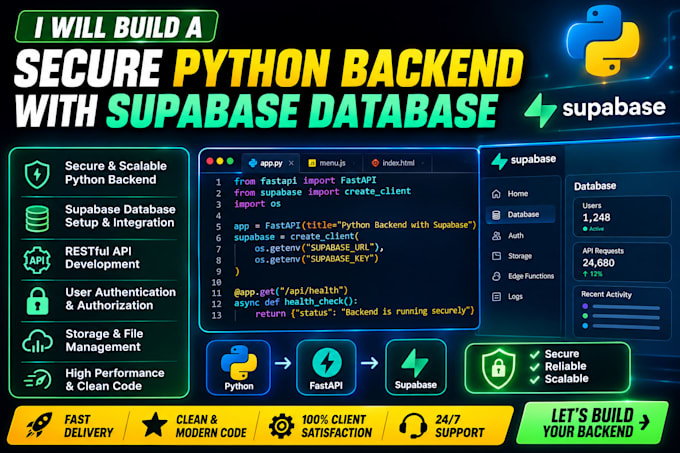Click the I Will Build A banner

tap(117, 27)
